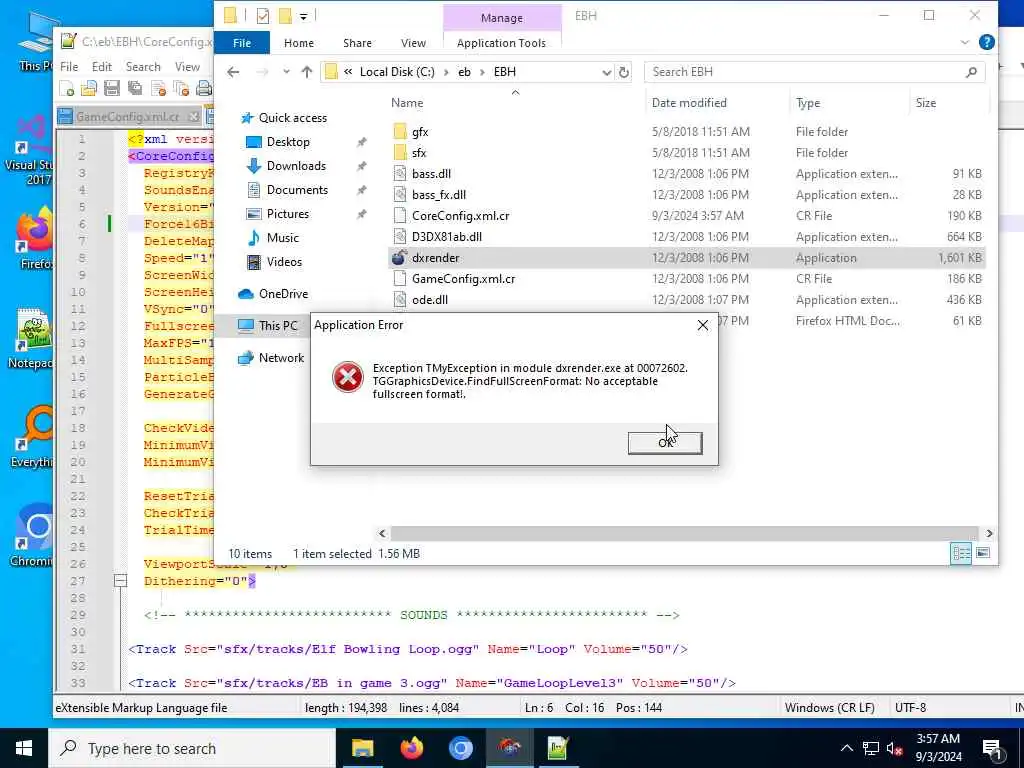This screenshot has height=768, width=1024.
Task: Click Explorer Back arrow button
Action: [233, 72]
